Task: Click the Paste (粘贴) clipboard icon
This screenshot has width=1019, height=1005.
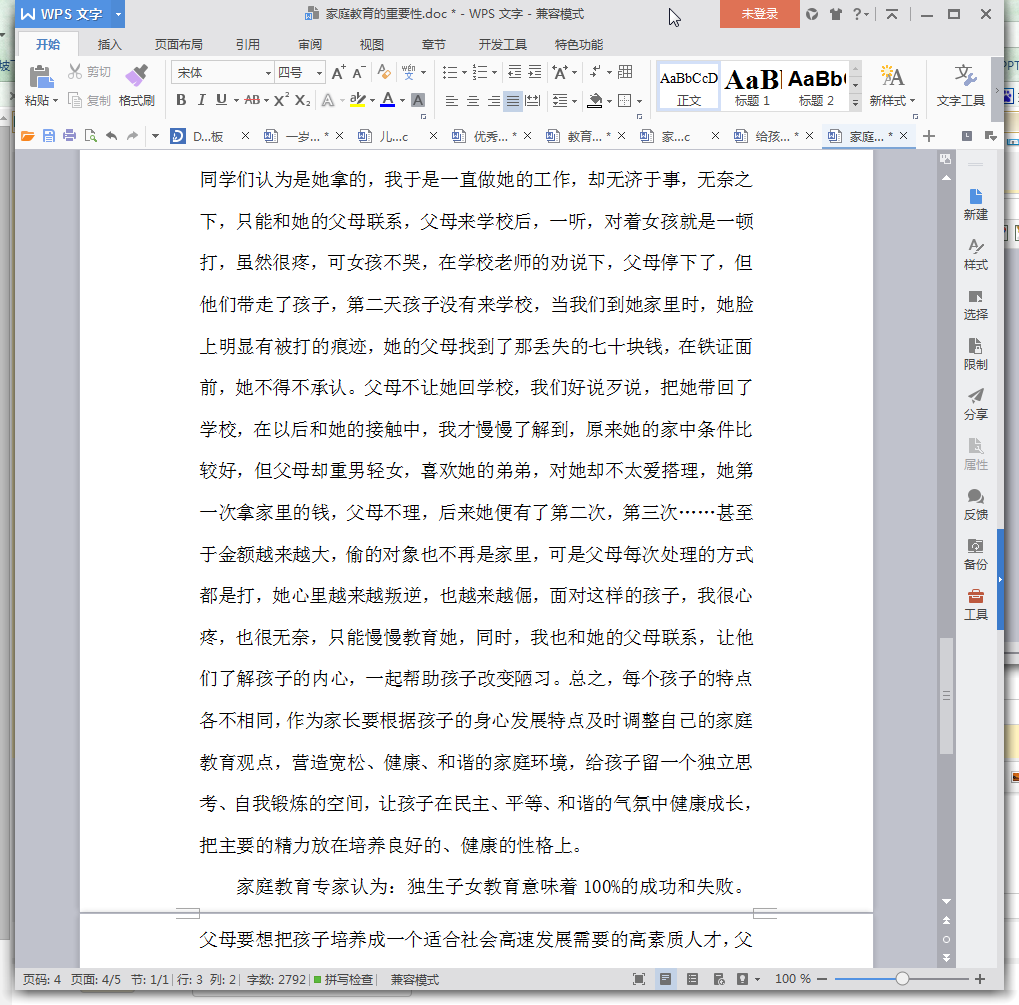Action: tap(41, 76)
